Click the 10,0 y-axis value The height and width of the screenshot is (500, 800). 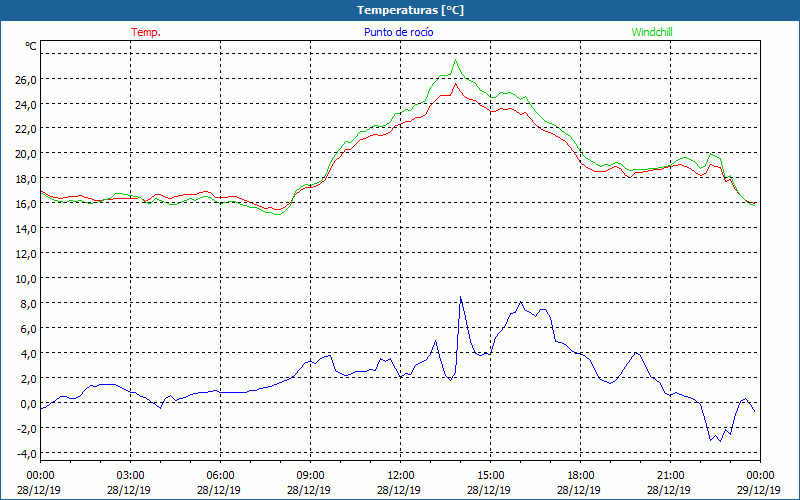pyautogui.click(x=24, y=279)
